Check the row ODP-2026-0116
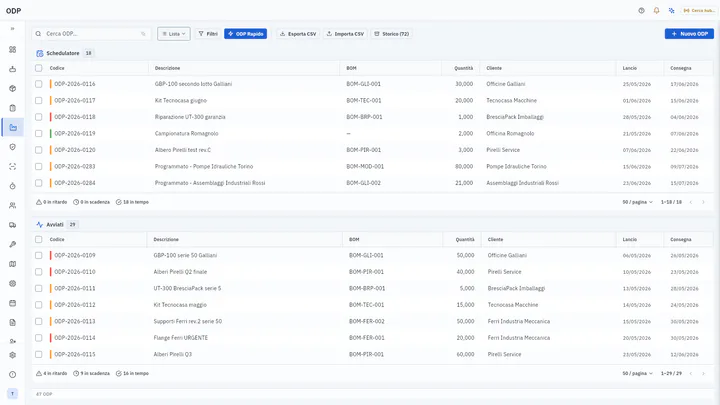The image size is (720, 405). tap(39, 84)
